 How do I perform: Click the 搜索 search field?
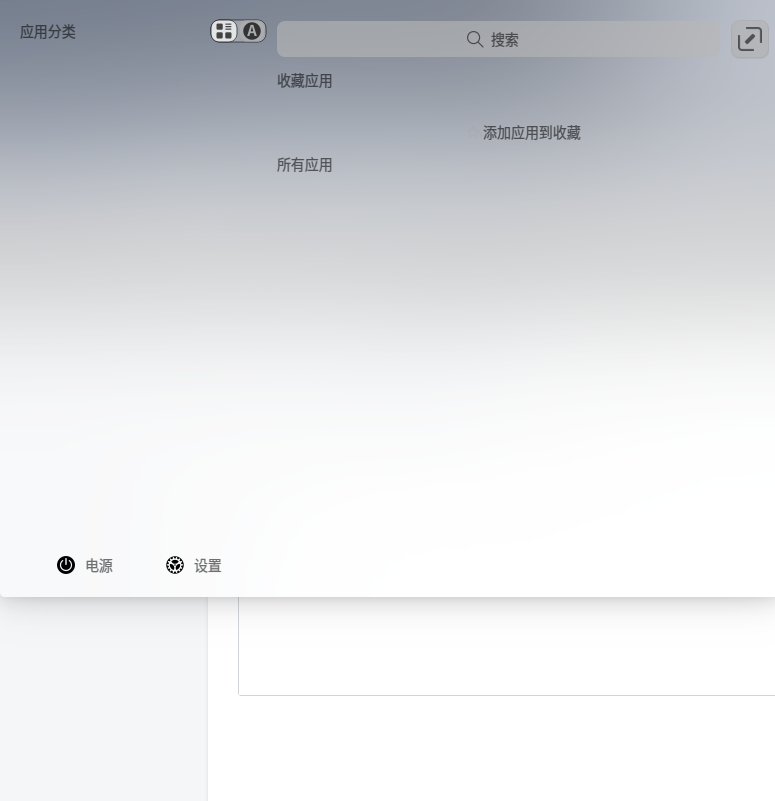tap(498, 39)
